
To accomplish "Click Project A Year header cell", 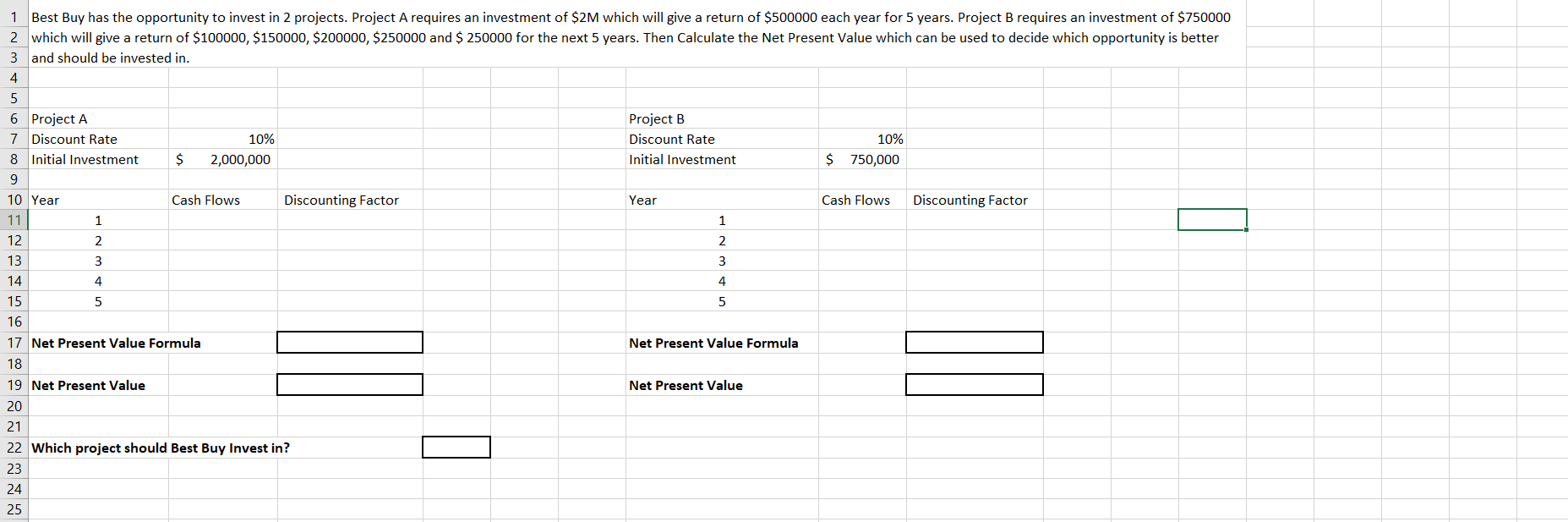I will point(99,200).
